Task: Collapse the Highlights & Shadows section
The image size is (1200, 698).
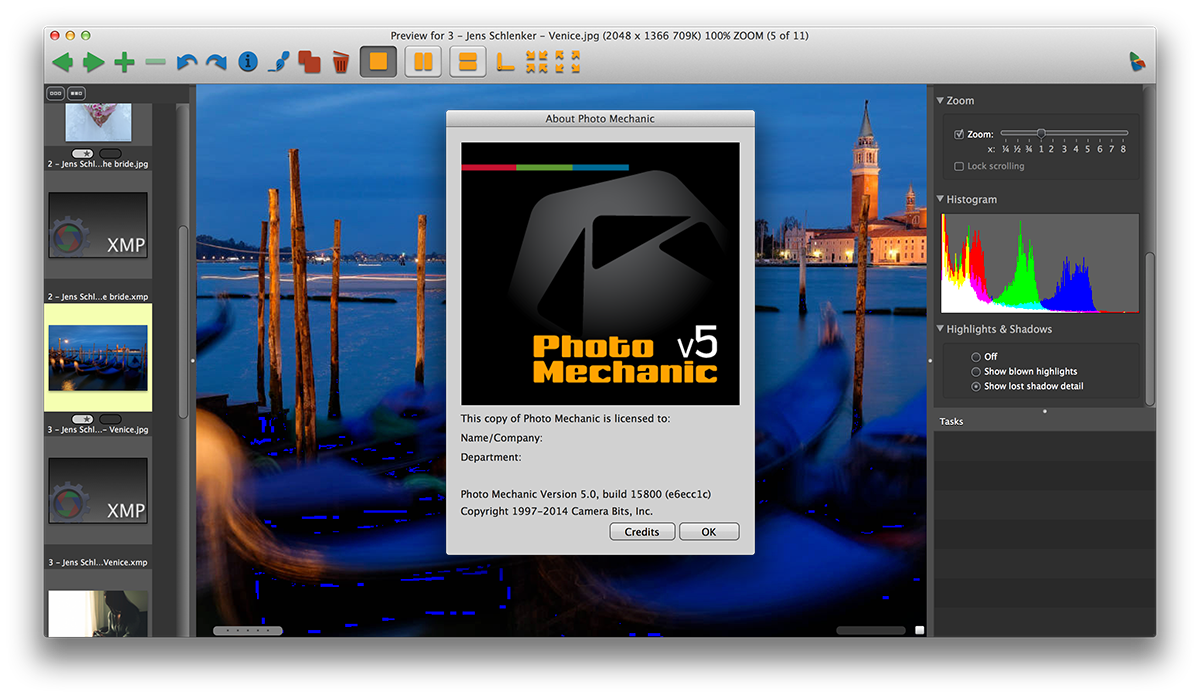Action: tap(941, 329)
